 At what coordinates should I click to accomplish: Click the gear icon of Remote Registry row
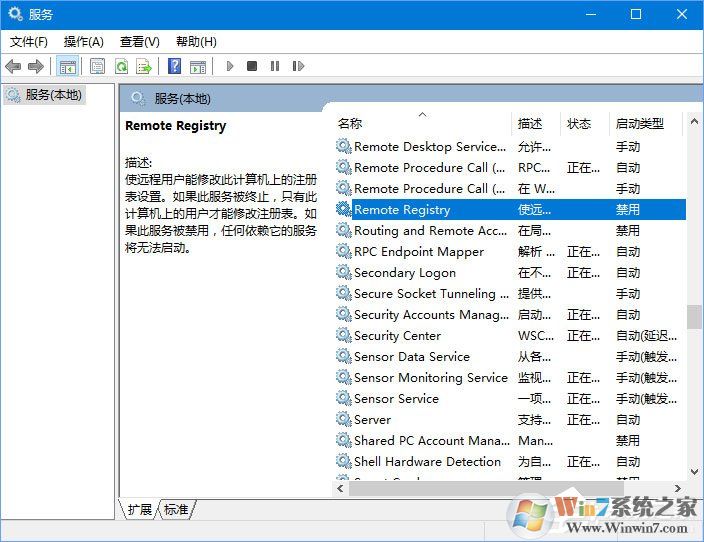coord(343,209)
